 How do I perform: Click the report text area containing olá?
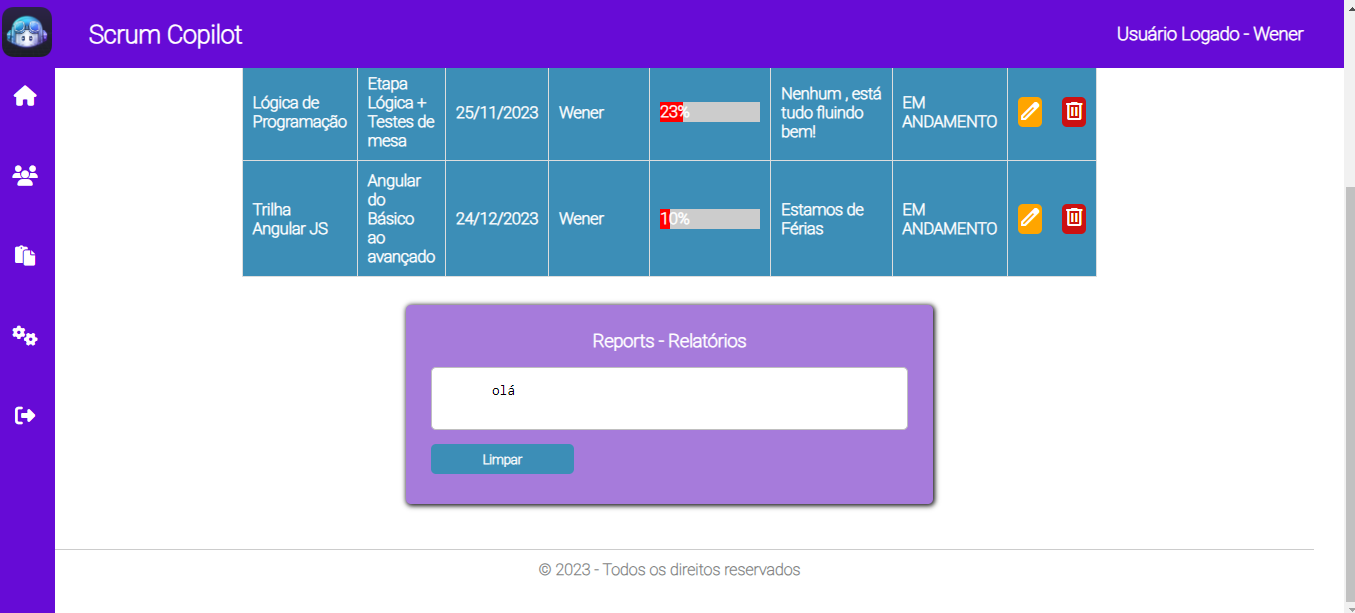tap(669, 397)
